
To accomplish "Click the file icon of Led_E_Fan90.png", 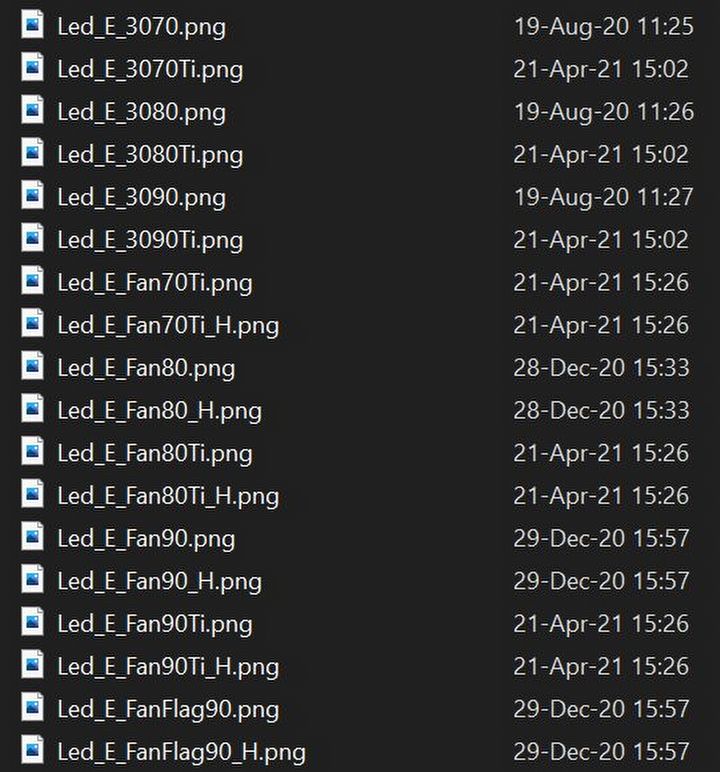I will click(x=33, y=536).
